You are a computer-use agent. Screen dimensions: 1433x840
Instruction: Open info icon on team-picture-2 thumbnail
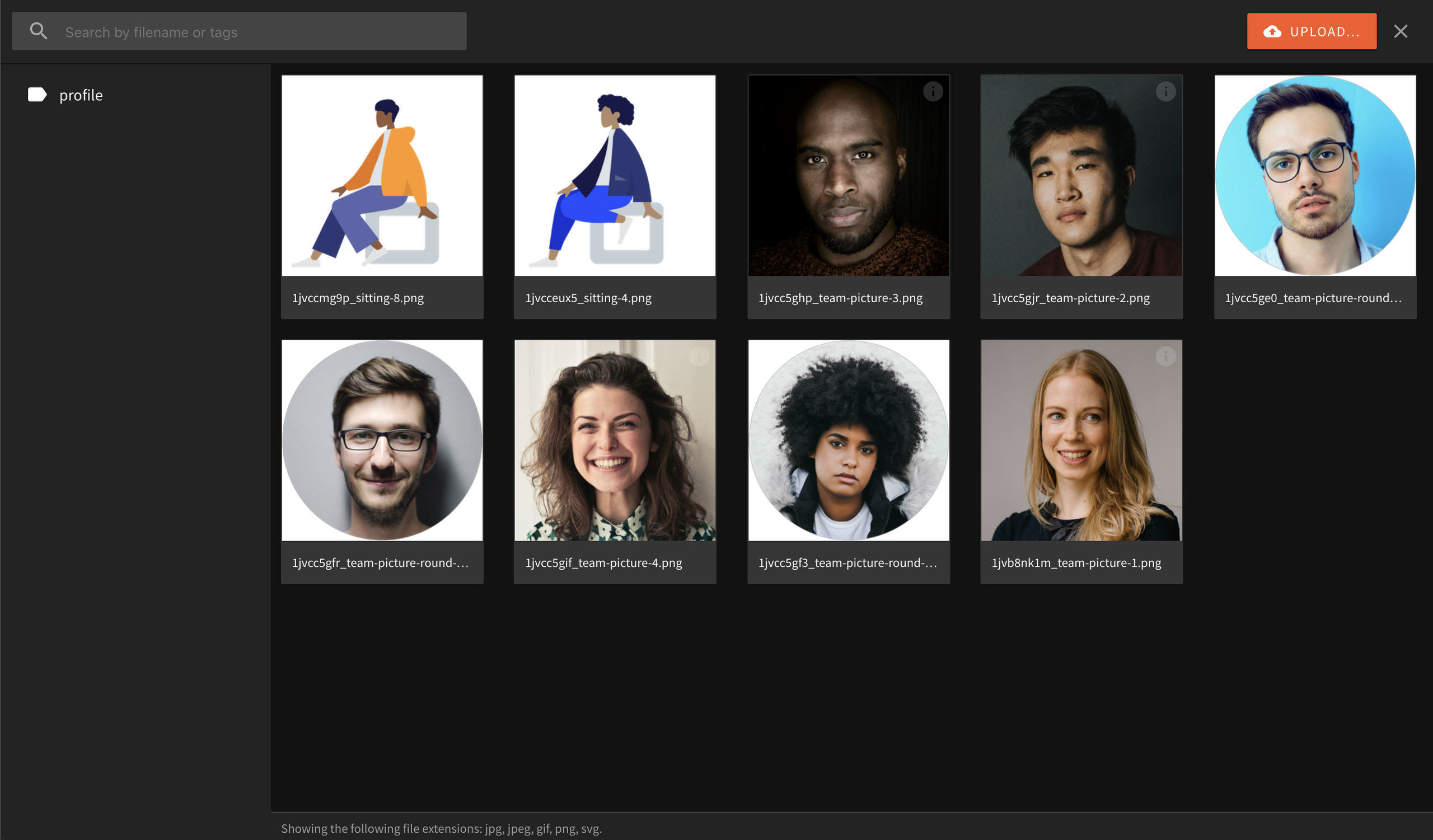pos(1165,92)
